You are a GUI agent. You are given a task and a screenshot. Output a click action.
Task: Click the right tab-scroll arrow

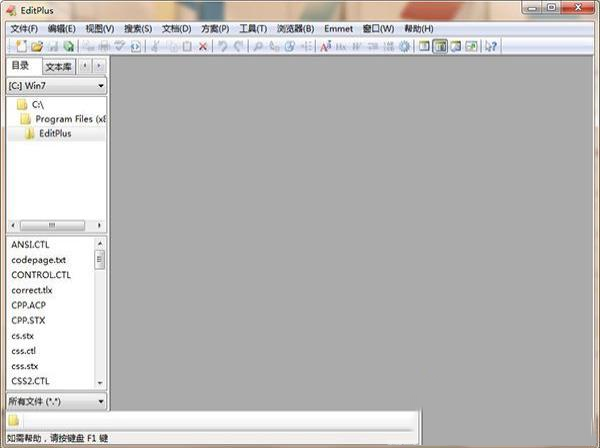[99, 66]
